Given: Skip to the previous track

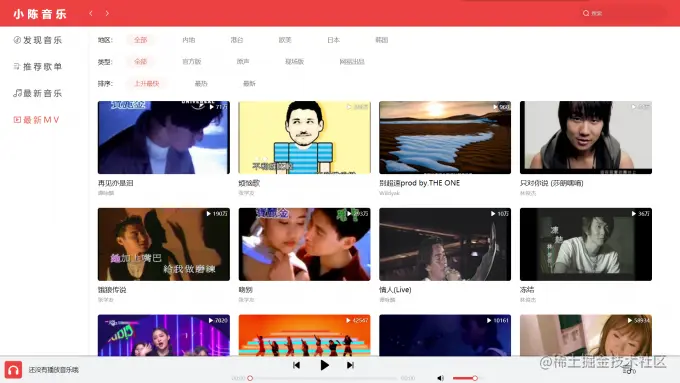Looking at the screenshot, I should (x=296, y=365).
